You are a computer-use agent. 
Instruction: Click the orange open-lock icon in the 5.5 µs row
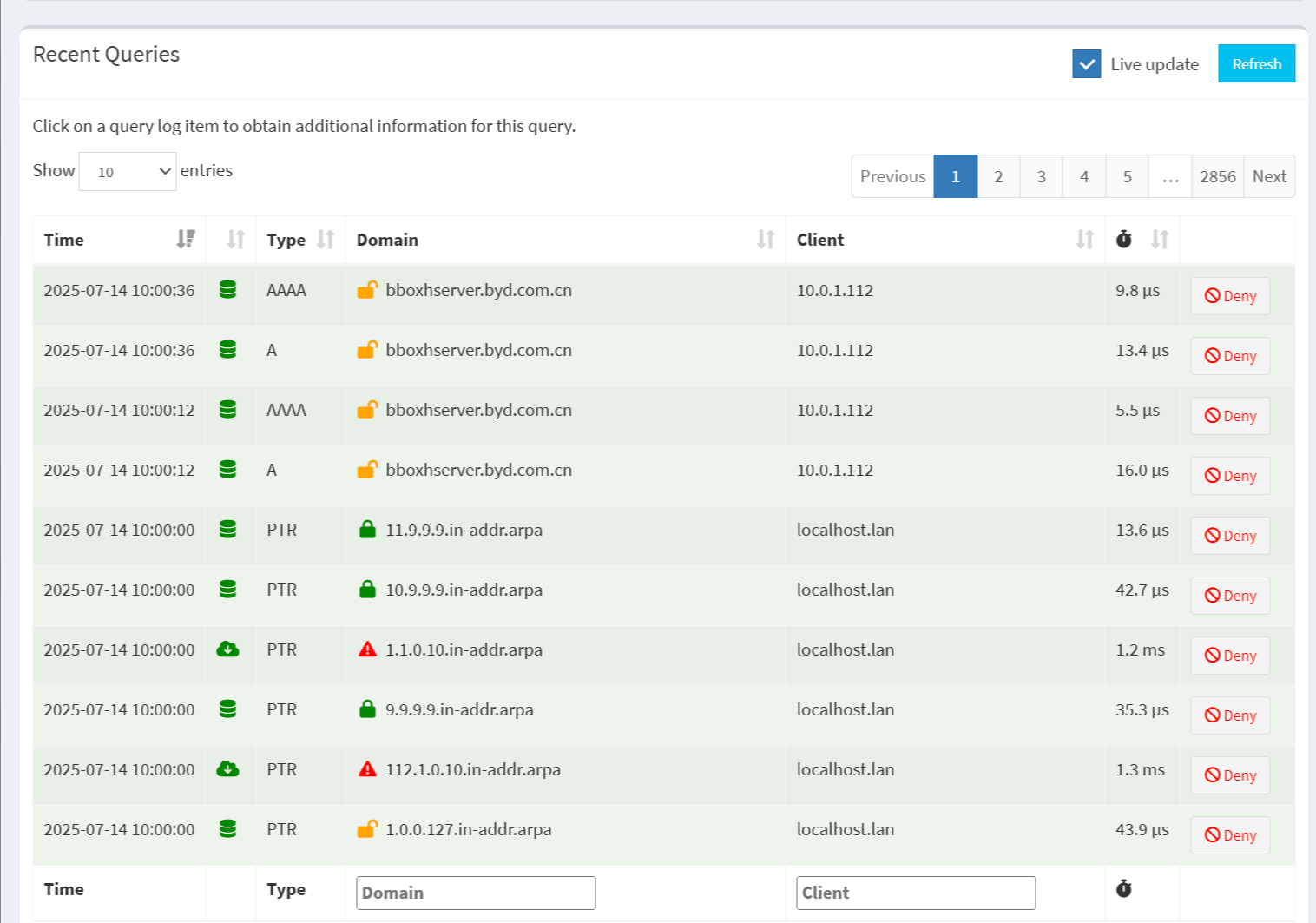point(367,409)
